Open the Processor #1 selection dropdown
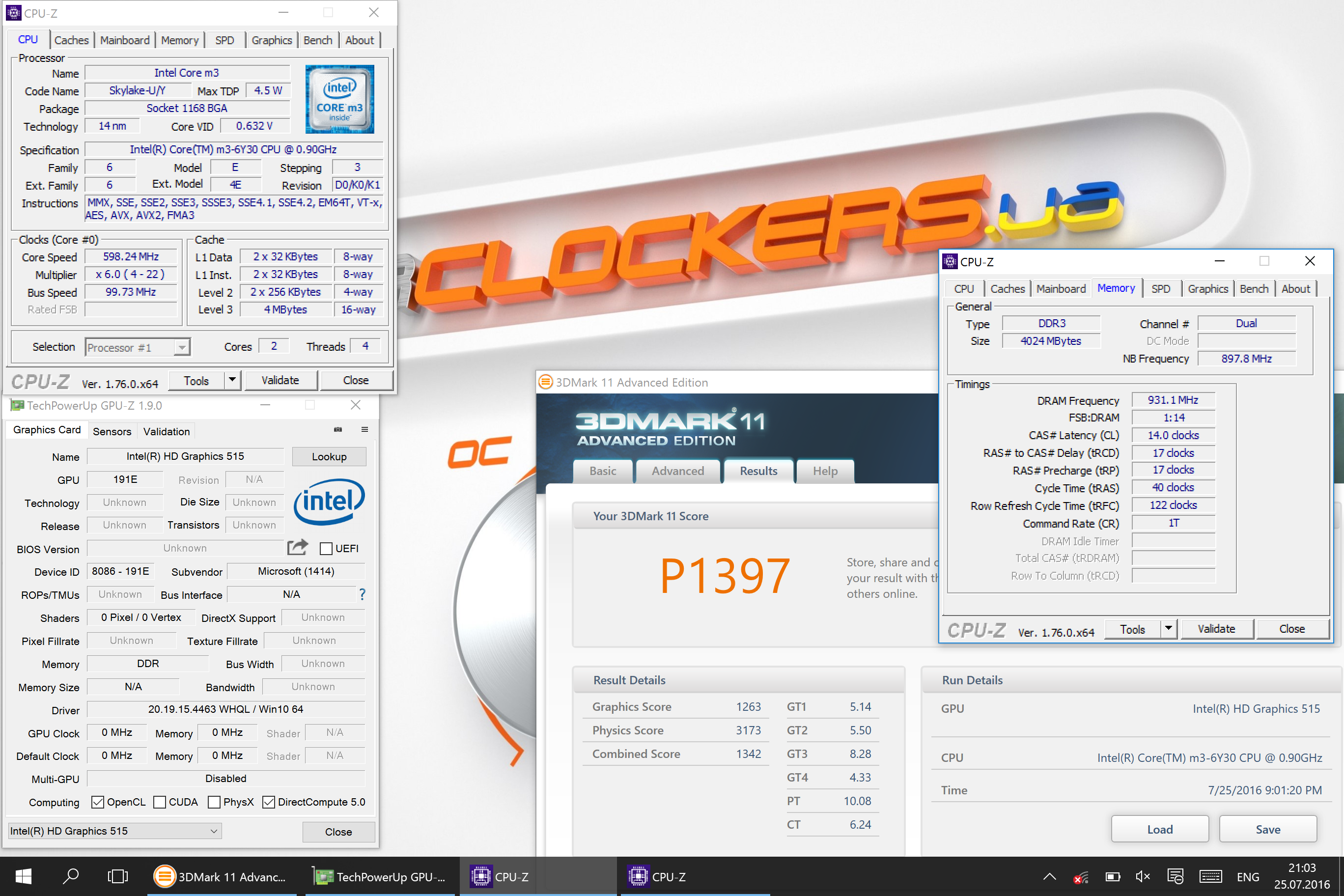Image resolution: width=1344 pixels, height=896 pixels. point(138,347)
